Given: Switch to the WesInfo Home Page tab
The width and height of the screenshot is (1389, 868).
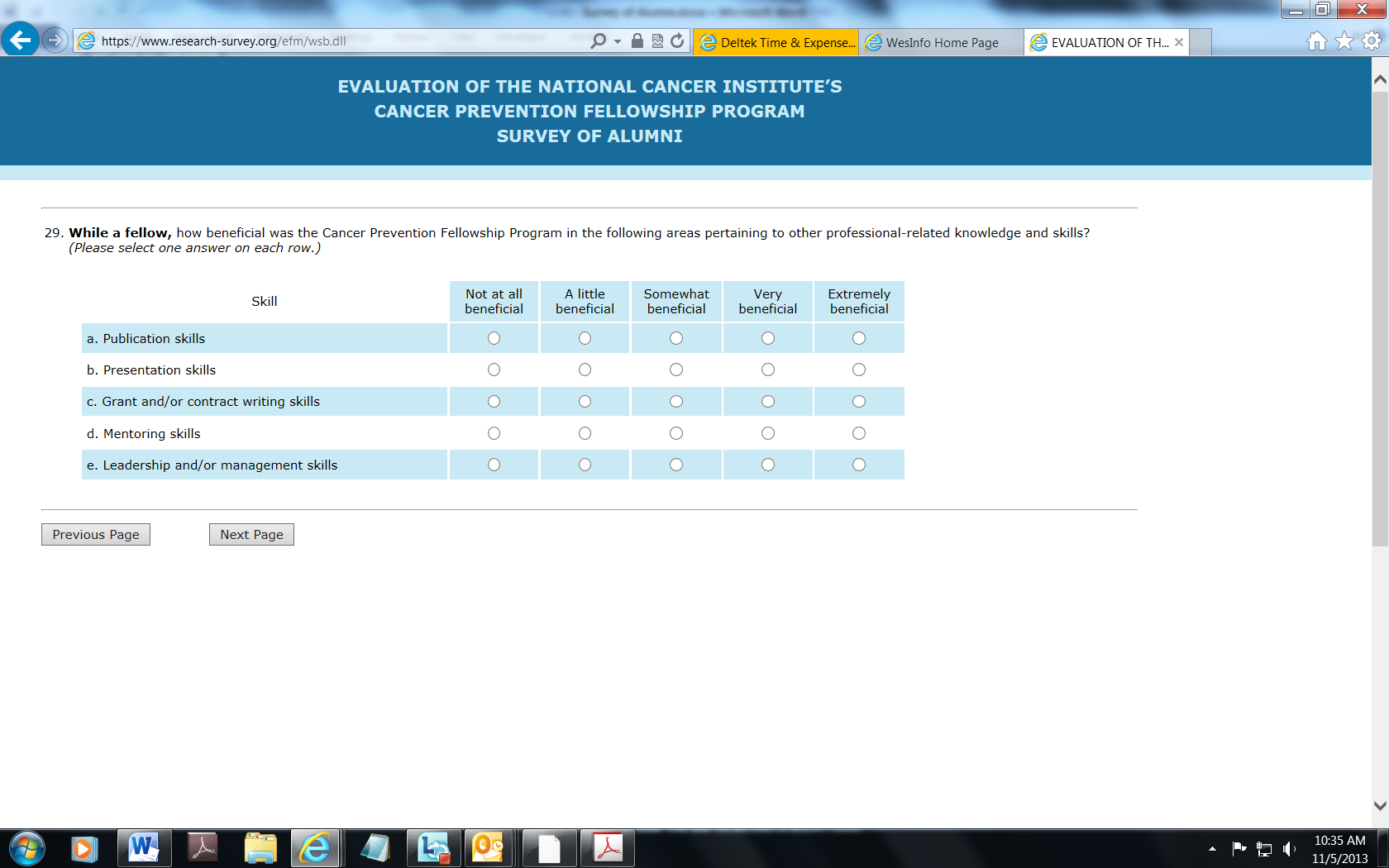Looking at the screenshot, I should pos(941,42).
